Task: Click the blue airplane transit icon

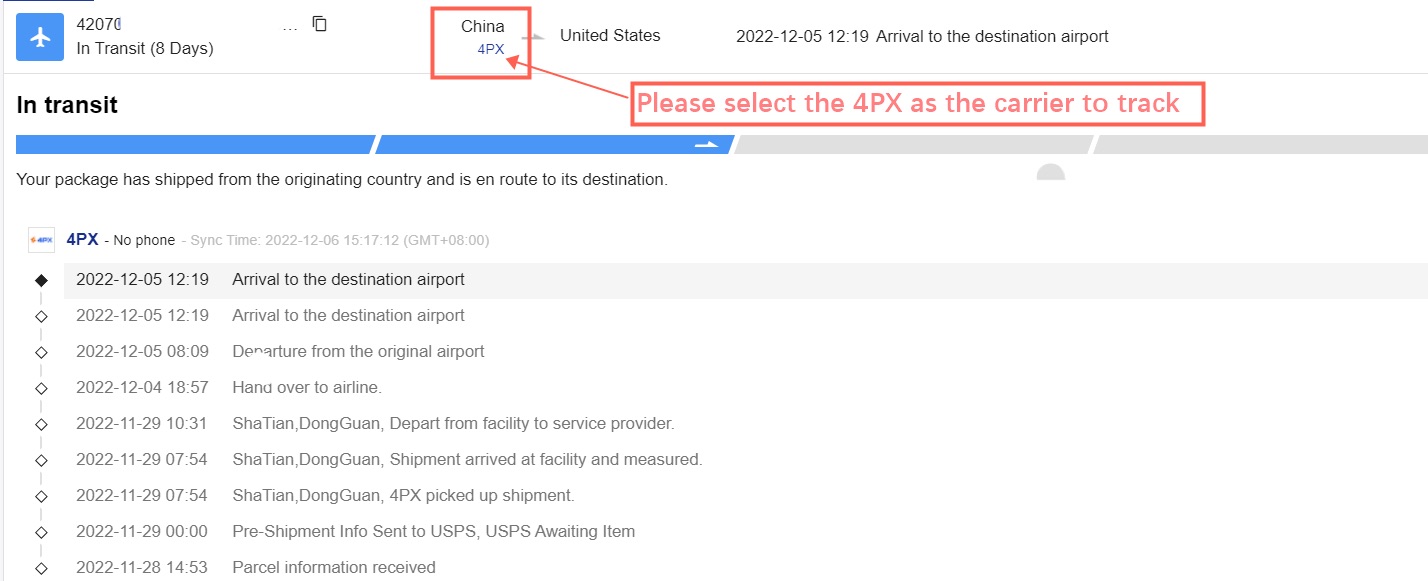Action: (x=40, y=37)
